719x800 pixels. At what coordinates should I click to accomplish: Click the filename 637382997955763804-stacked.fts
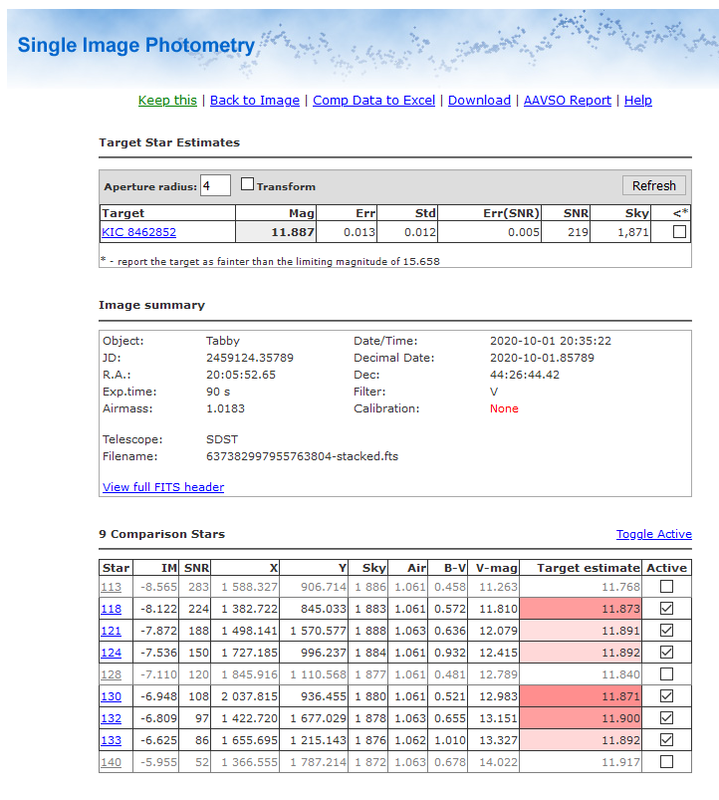(x=302, y=456)
